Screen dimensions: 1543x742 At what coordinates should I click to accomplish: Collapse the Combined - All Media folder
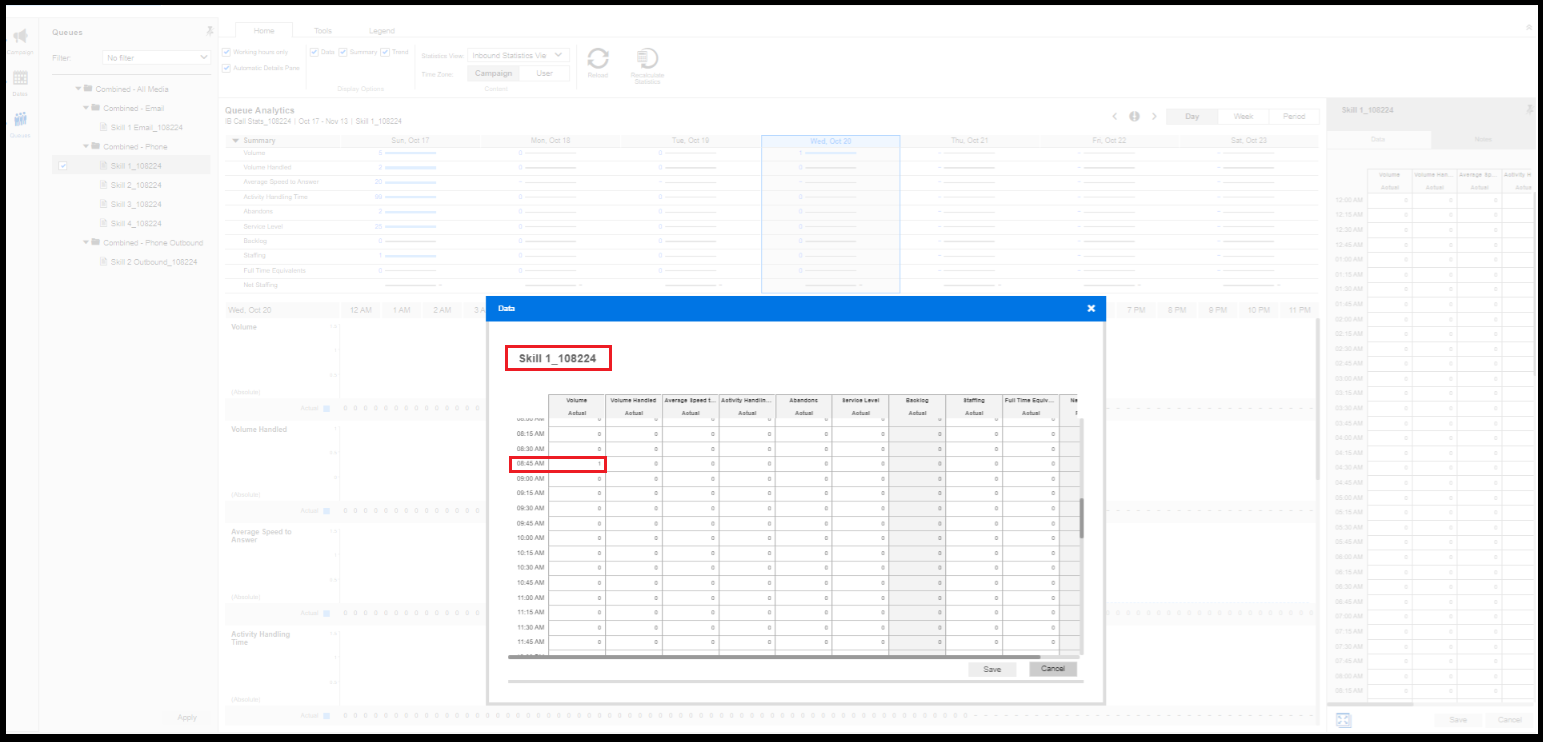[x=77, y=89]
